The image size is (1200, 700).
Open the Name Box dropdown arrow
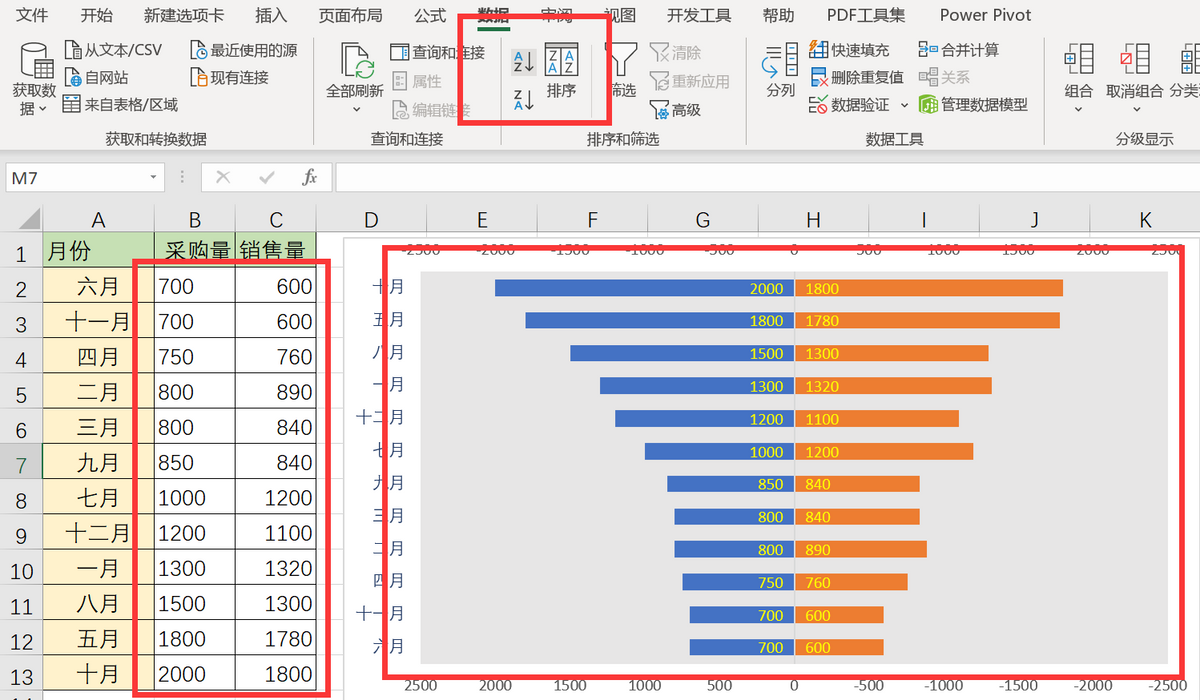click(153, 177)
